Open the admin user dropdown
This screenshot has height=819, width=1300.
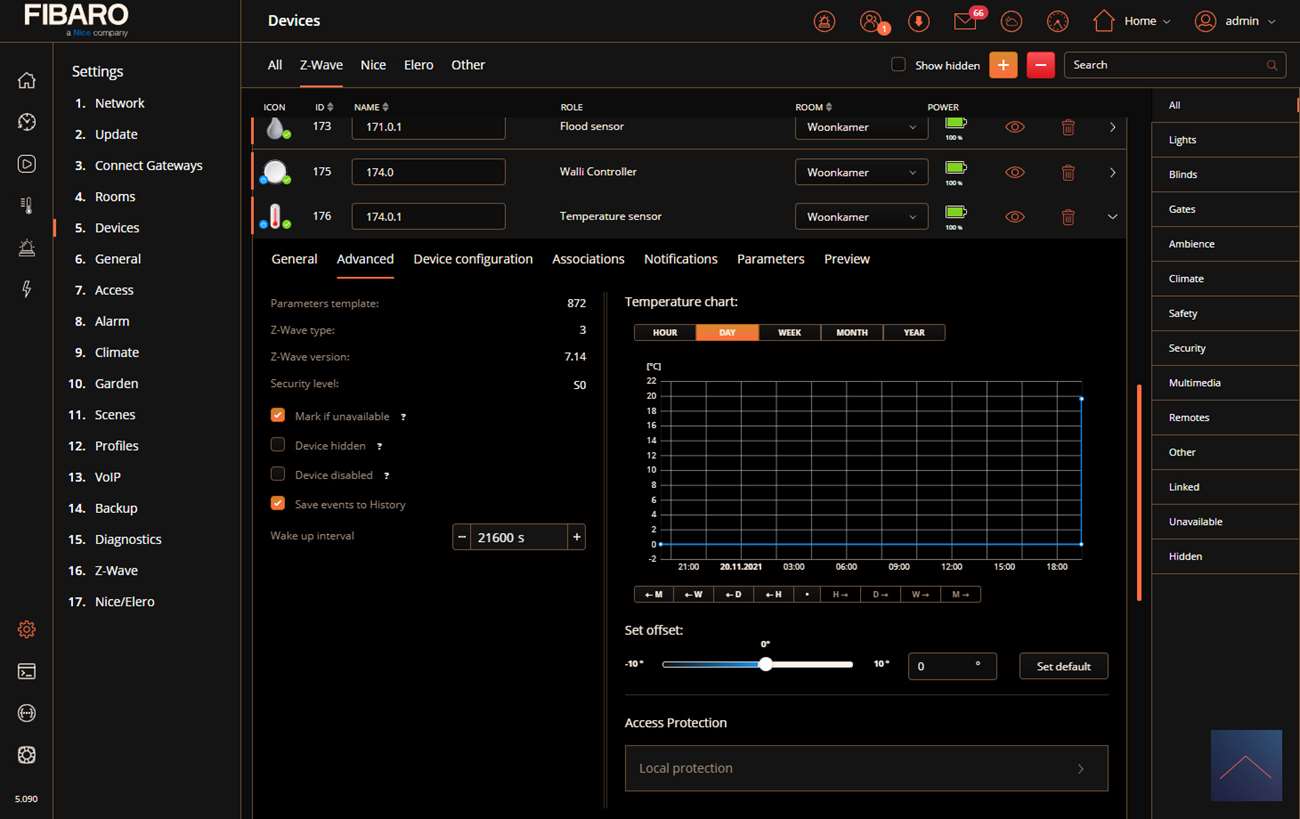1236,21
